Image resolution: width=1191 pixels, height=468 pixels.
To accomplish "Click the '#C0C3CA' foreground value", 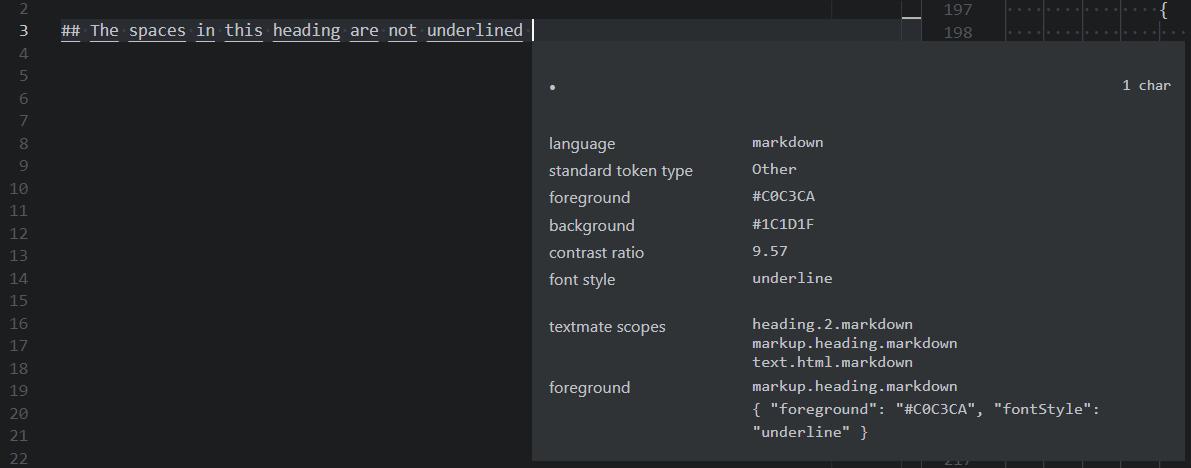I will tap(784, 197).
